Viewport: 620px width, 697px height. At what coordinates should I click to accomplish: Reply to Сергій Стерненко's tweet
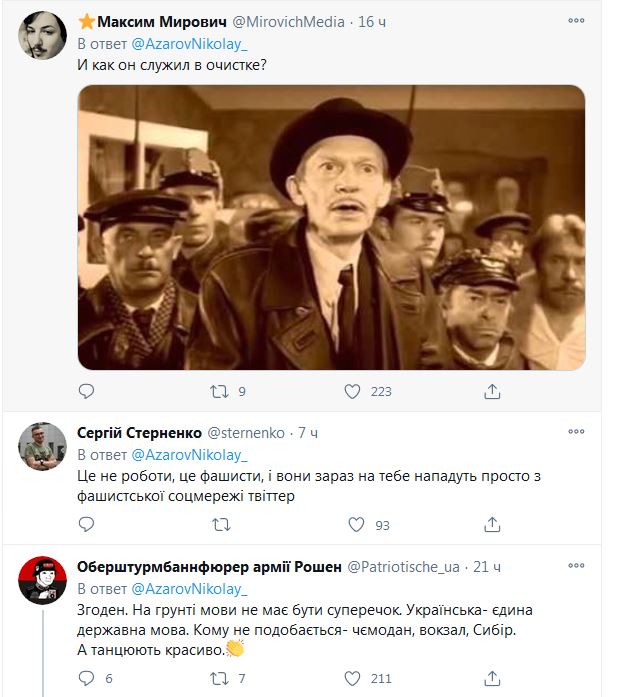tap(87, 524)
